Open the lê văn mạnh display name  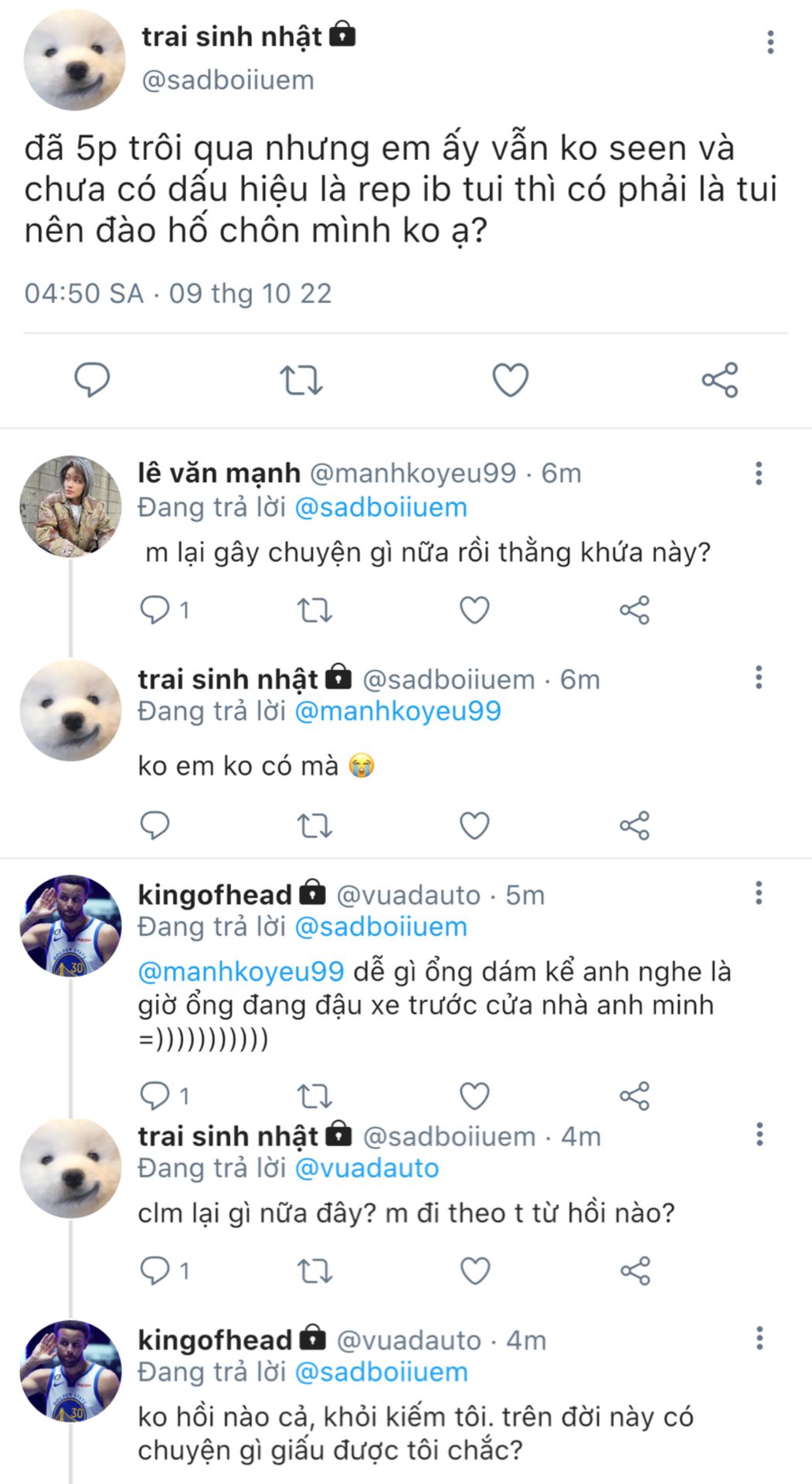[219, 473]
